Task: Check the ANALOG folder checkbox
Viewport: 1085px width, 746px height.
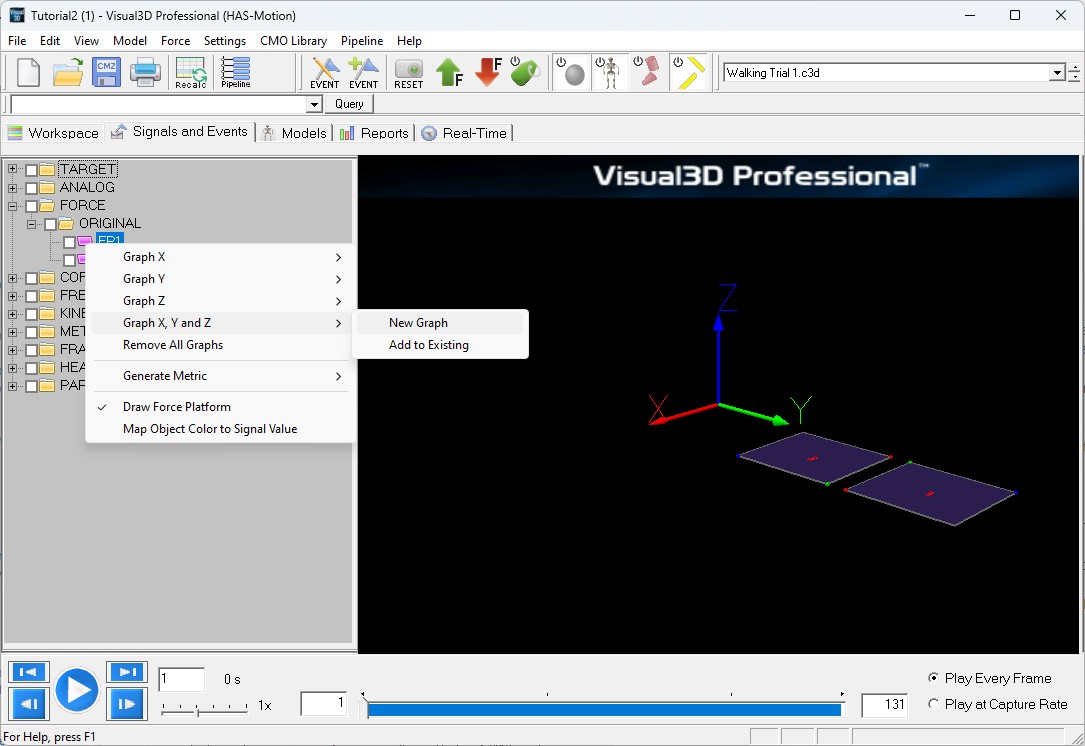Action: pos(31,188)
